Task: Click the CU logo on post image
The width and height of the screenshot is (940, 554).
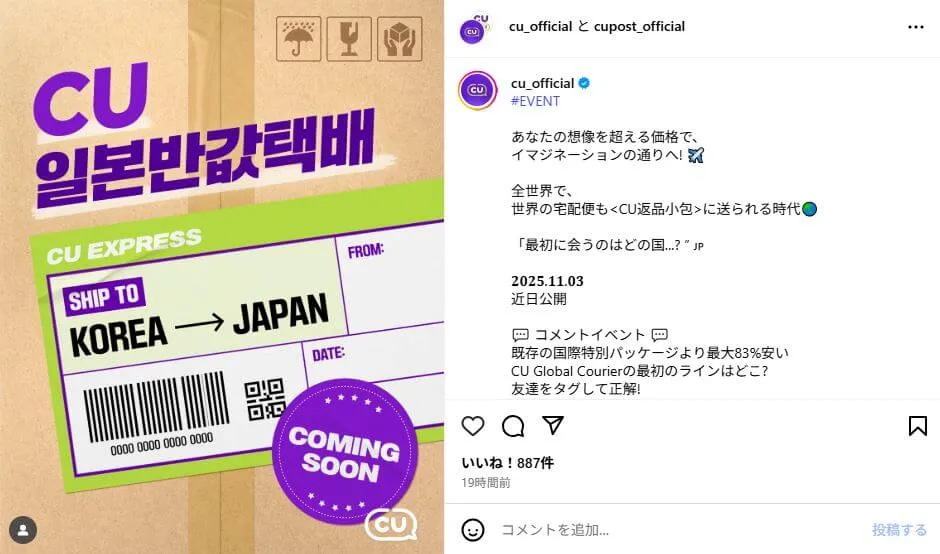Action: pos(391,525)
